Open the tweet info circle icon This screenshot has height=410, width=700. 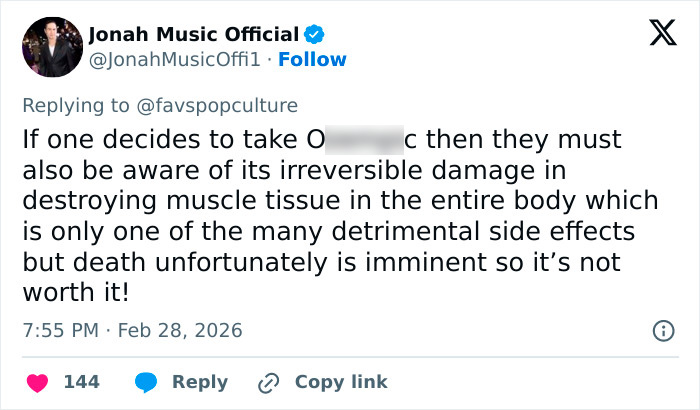click(x=662, y=330)
